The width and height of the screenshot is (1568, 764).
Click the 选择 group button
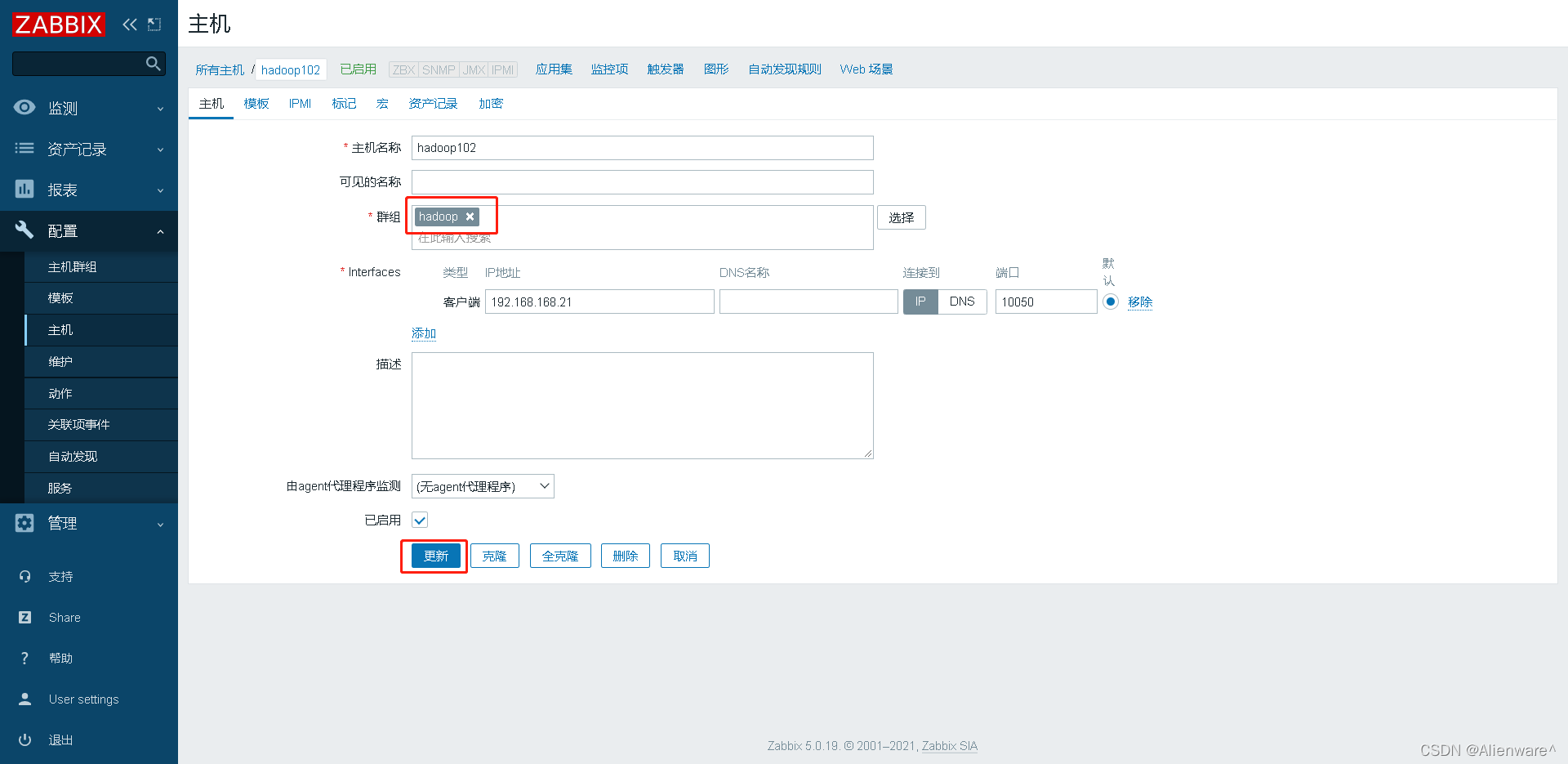tap(902, 217)
